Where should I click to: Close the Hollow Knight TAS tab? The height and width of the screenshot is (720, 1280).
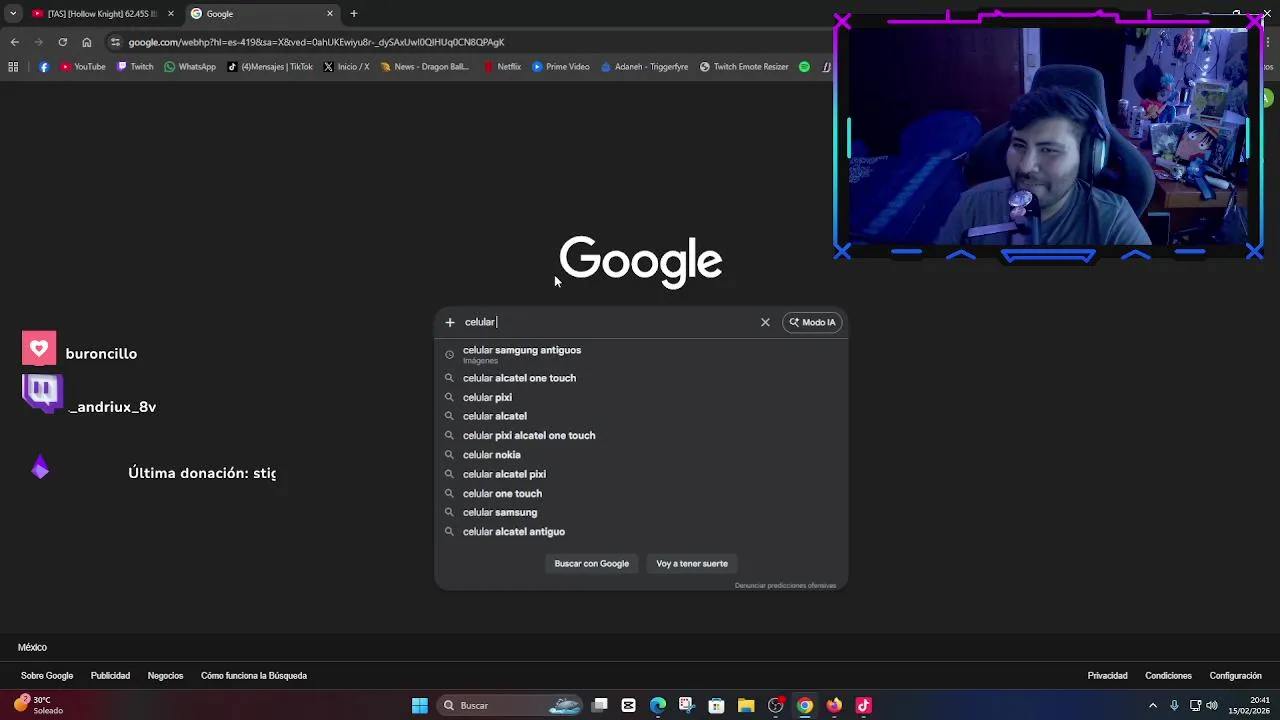pos(171,14)
